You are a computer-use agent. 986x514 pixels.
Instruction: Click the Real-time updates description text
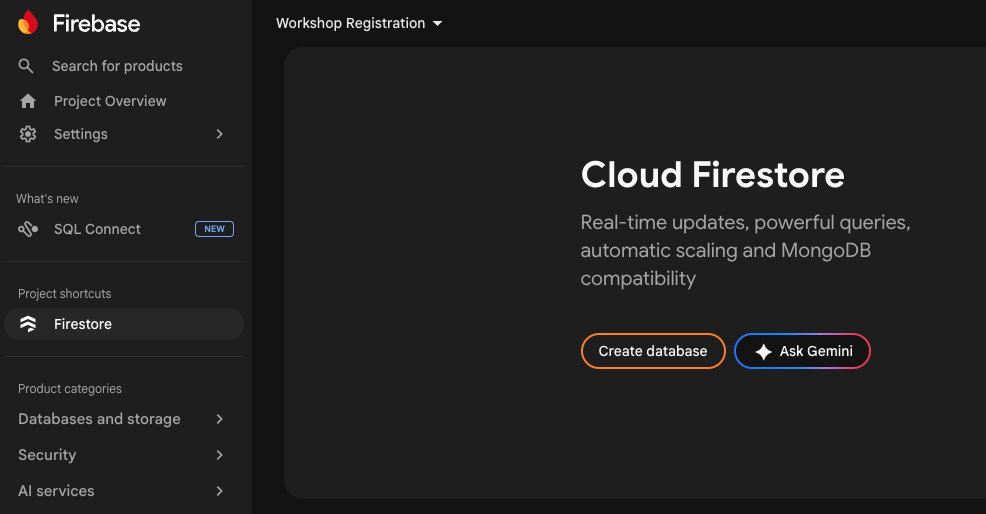click(x=745, y=250)
